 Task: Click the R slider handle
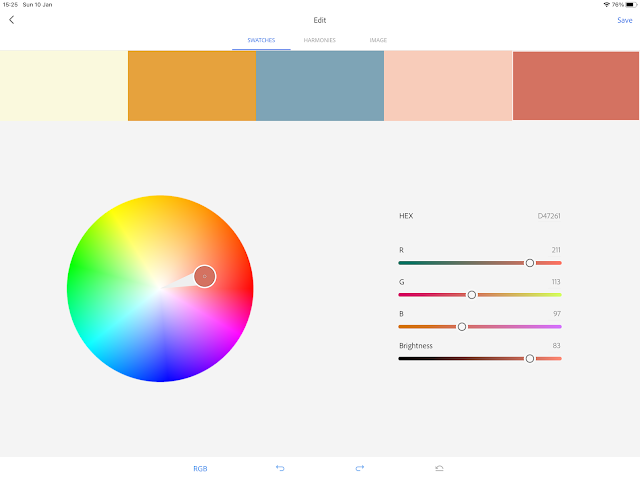click(530, 263)
